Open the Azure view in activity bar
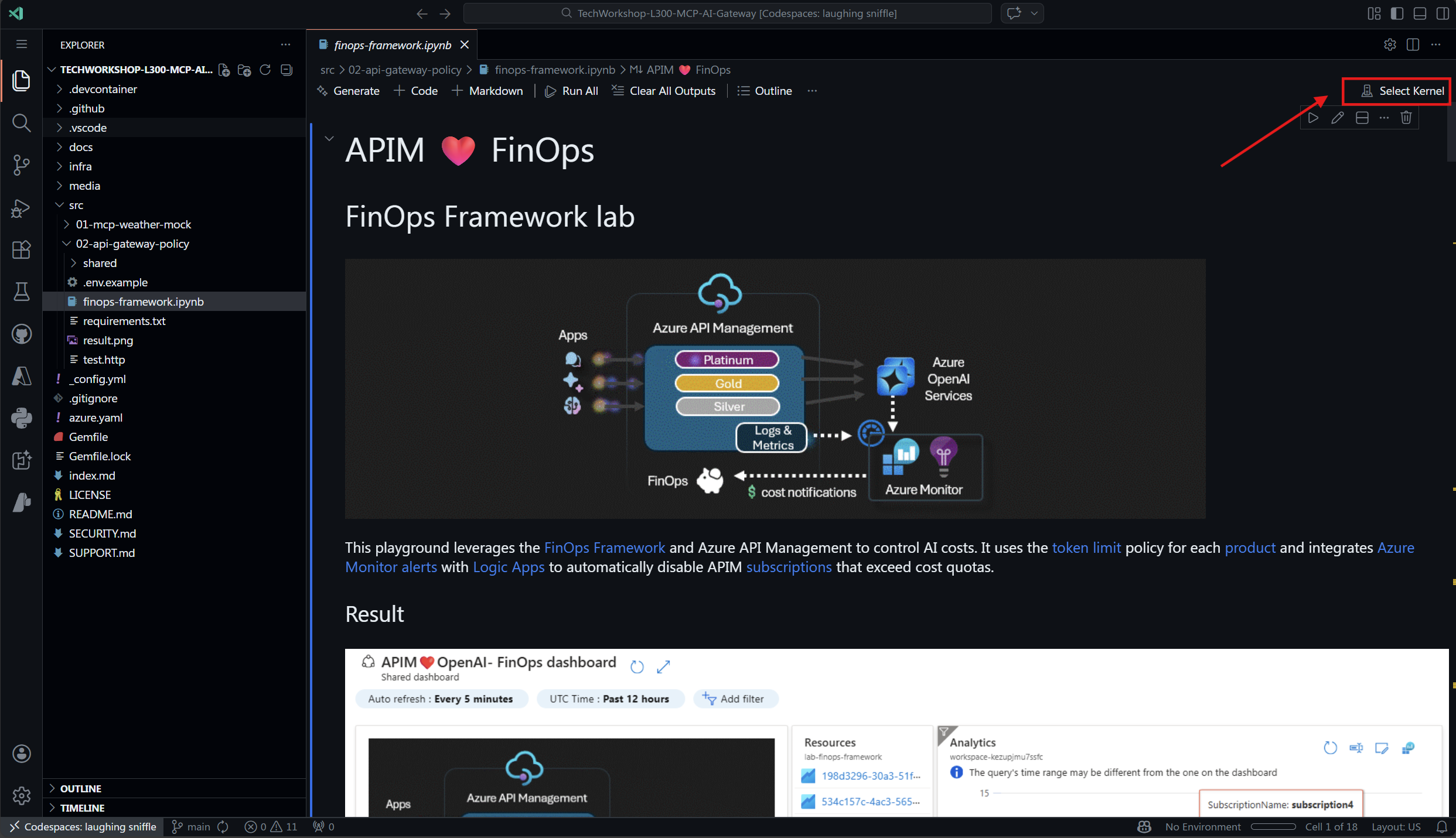The image size is (1456, 838). (22, 376)
